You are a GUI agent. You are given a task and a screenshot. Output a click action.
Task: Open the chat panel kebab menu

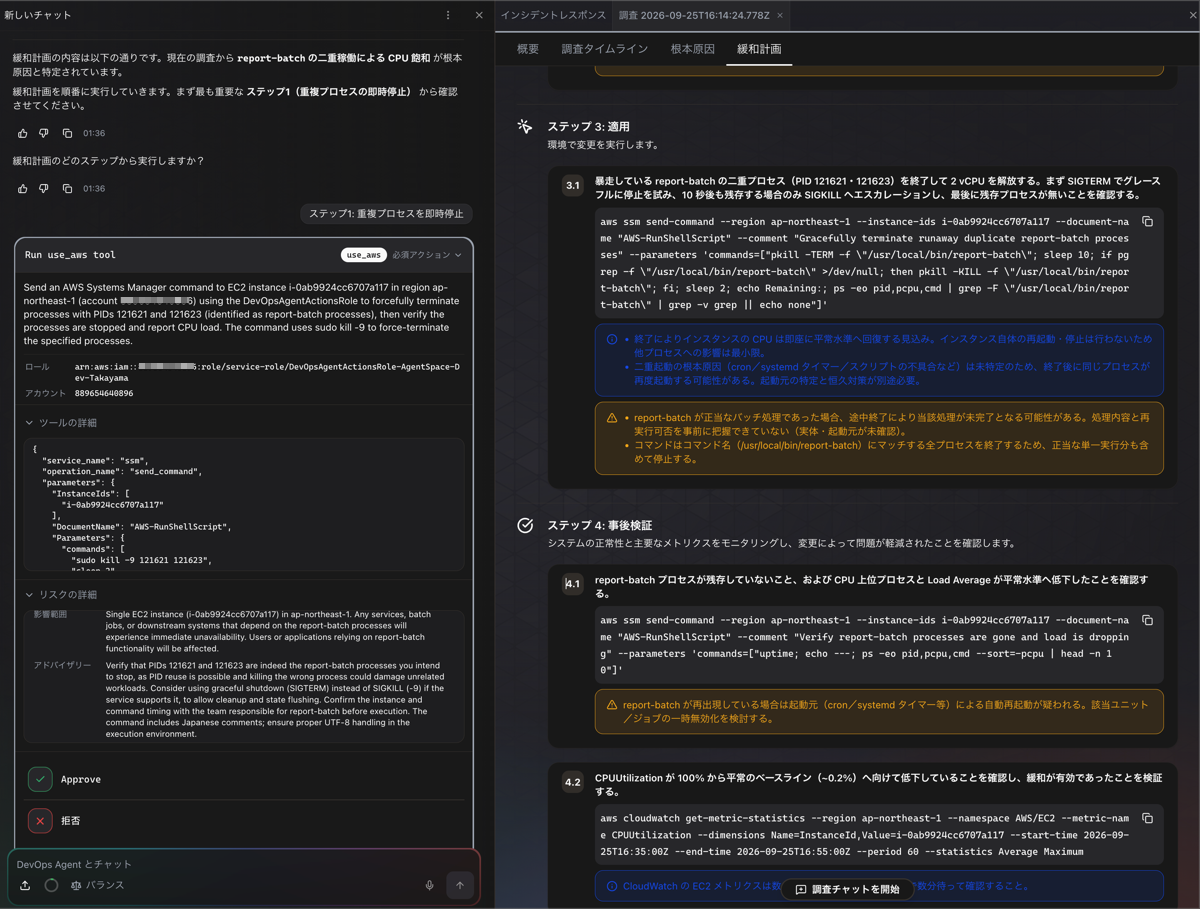pyautogui.click(x=448, y=15)
